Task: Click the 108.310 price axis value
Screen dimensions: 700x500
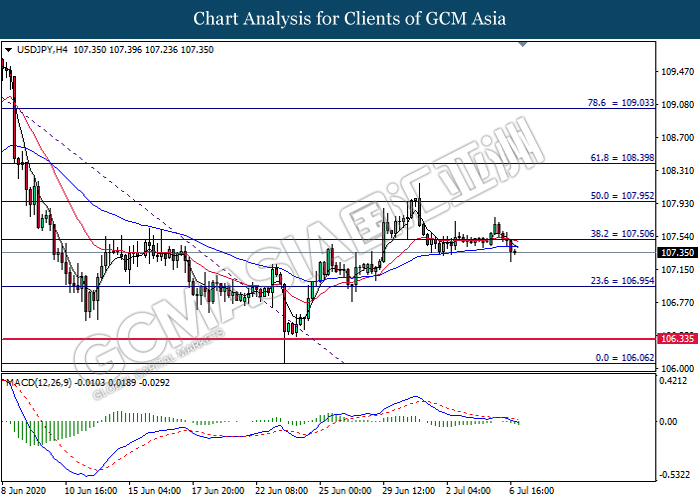Action: [x=677, y=171]
